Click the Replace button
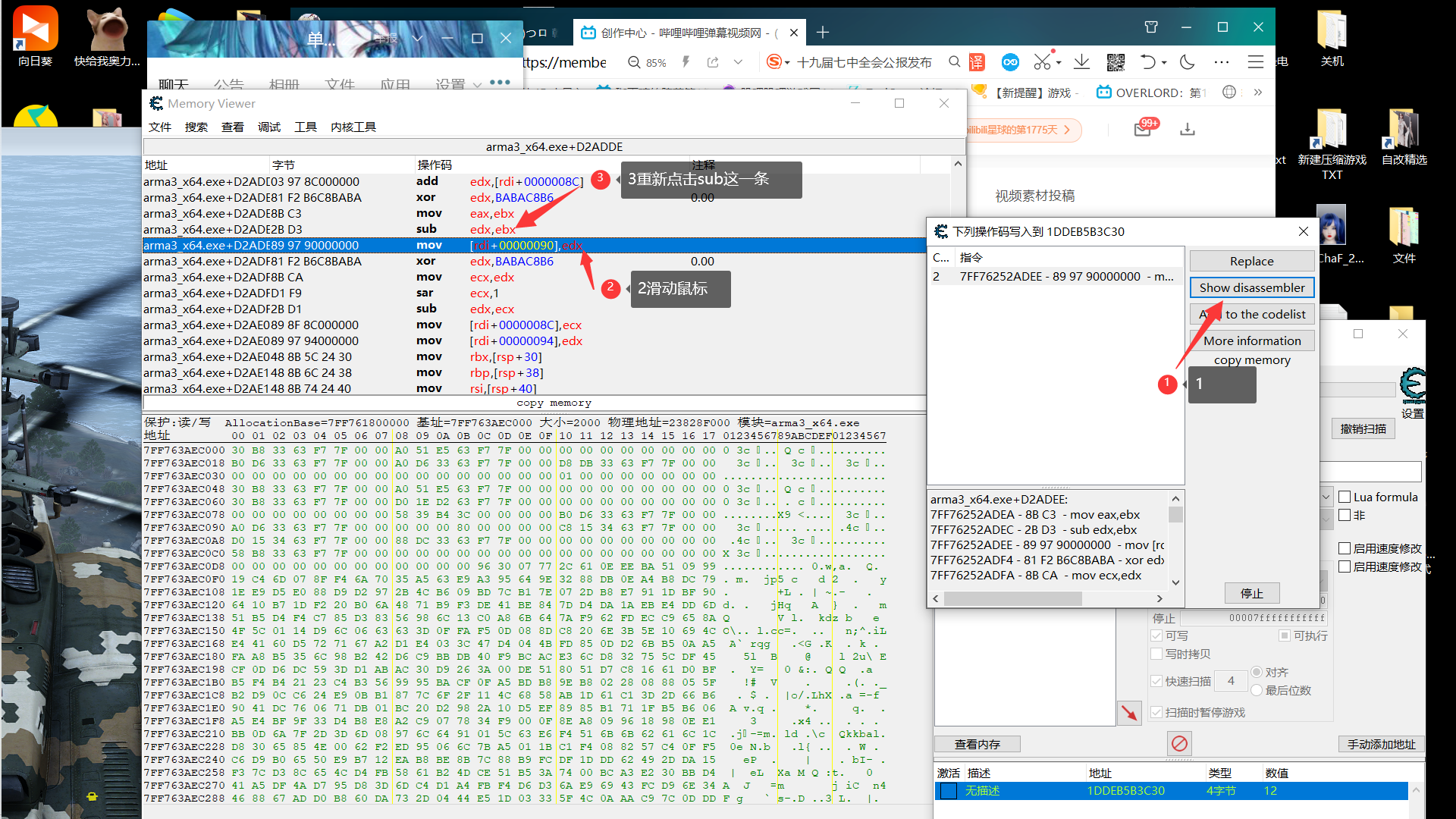The height and width of the screenshot is (819, 1456). click(x=1251, y=262)
